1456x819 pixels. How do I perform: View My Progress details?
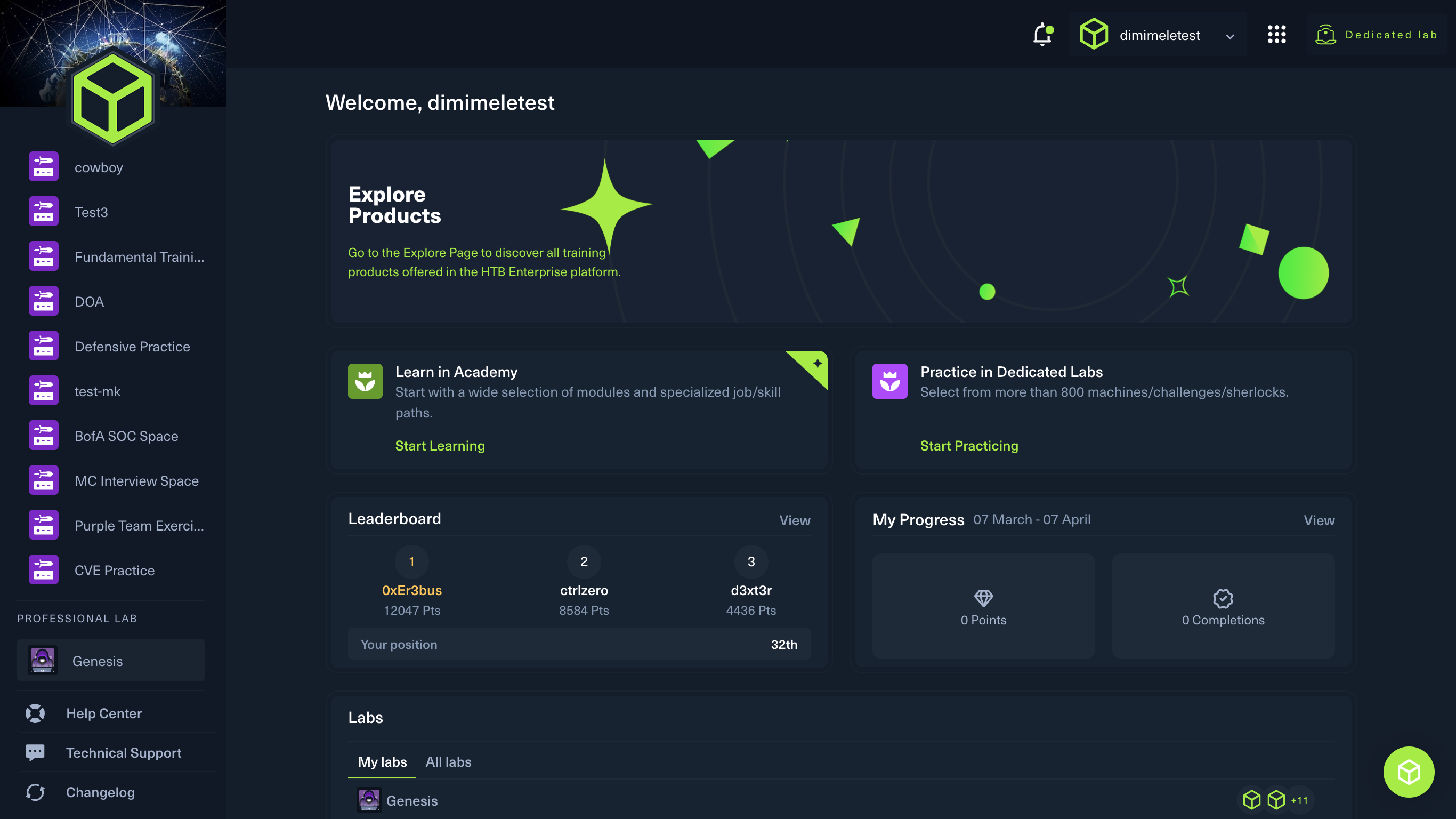tap(1319, 520)
